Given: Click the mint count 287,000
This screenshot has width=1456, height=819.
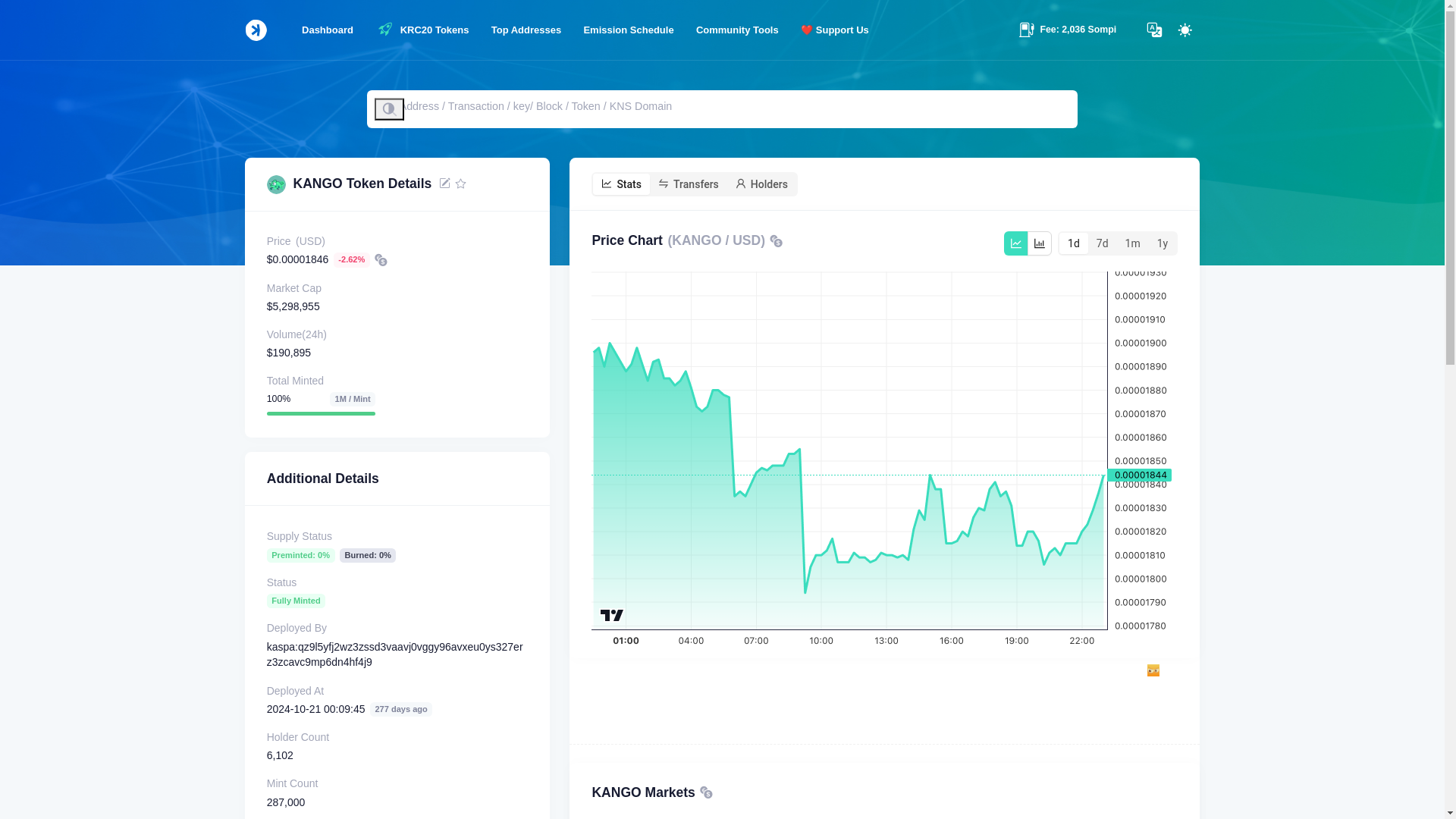Looking at the screenshot, I should [286, 802].
